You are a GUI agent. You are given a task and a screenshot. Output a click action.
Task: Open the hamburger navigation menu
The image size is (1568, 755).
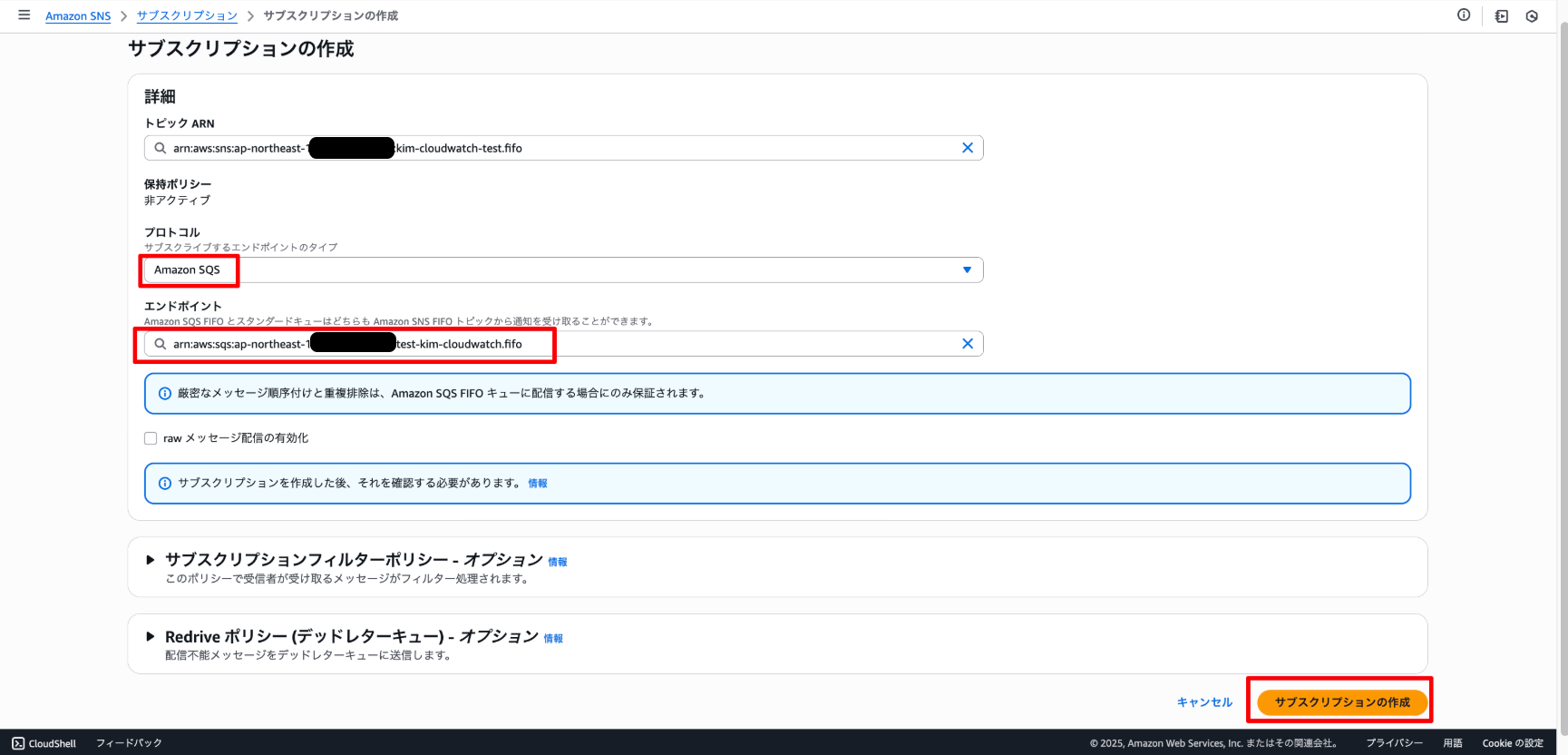point(24,15)
